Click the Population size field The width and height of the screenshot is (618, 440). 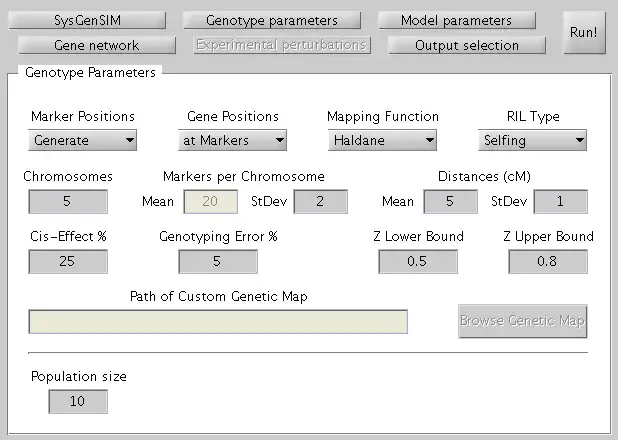click(78, 401)
